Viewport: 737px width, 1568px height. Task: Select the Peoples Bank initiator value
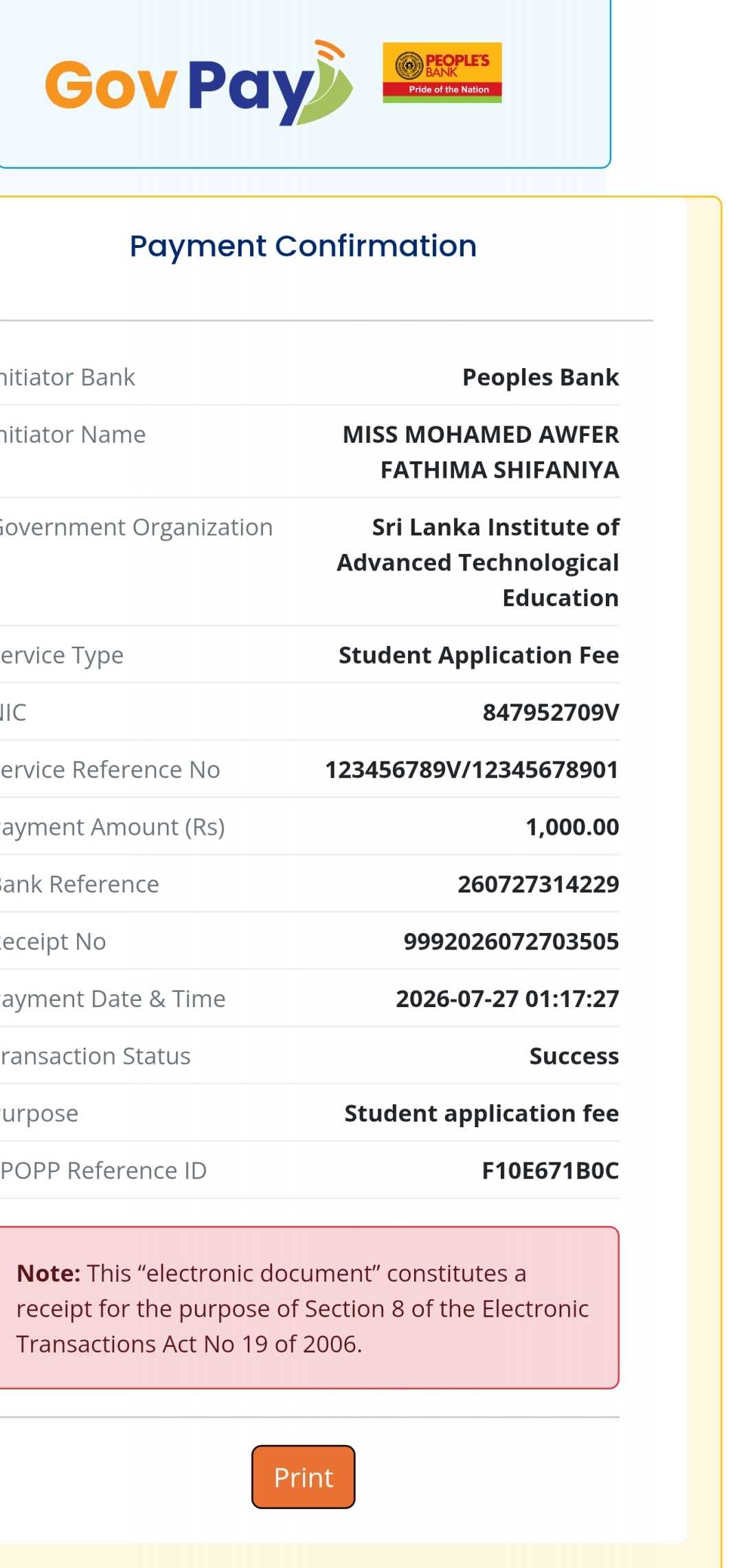(x=541, y=377)
